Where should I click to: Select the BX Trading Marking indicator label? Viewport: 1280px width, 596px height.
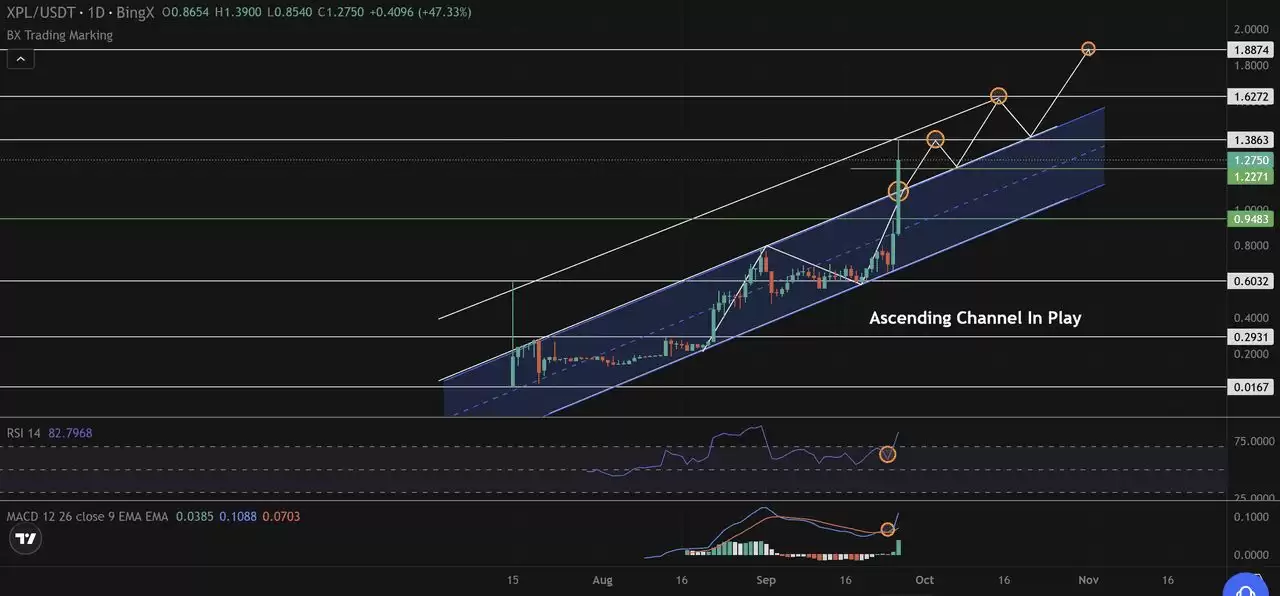[x=60, y=35]
